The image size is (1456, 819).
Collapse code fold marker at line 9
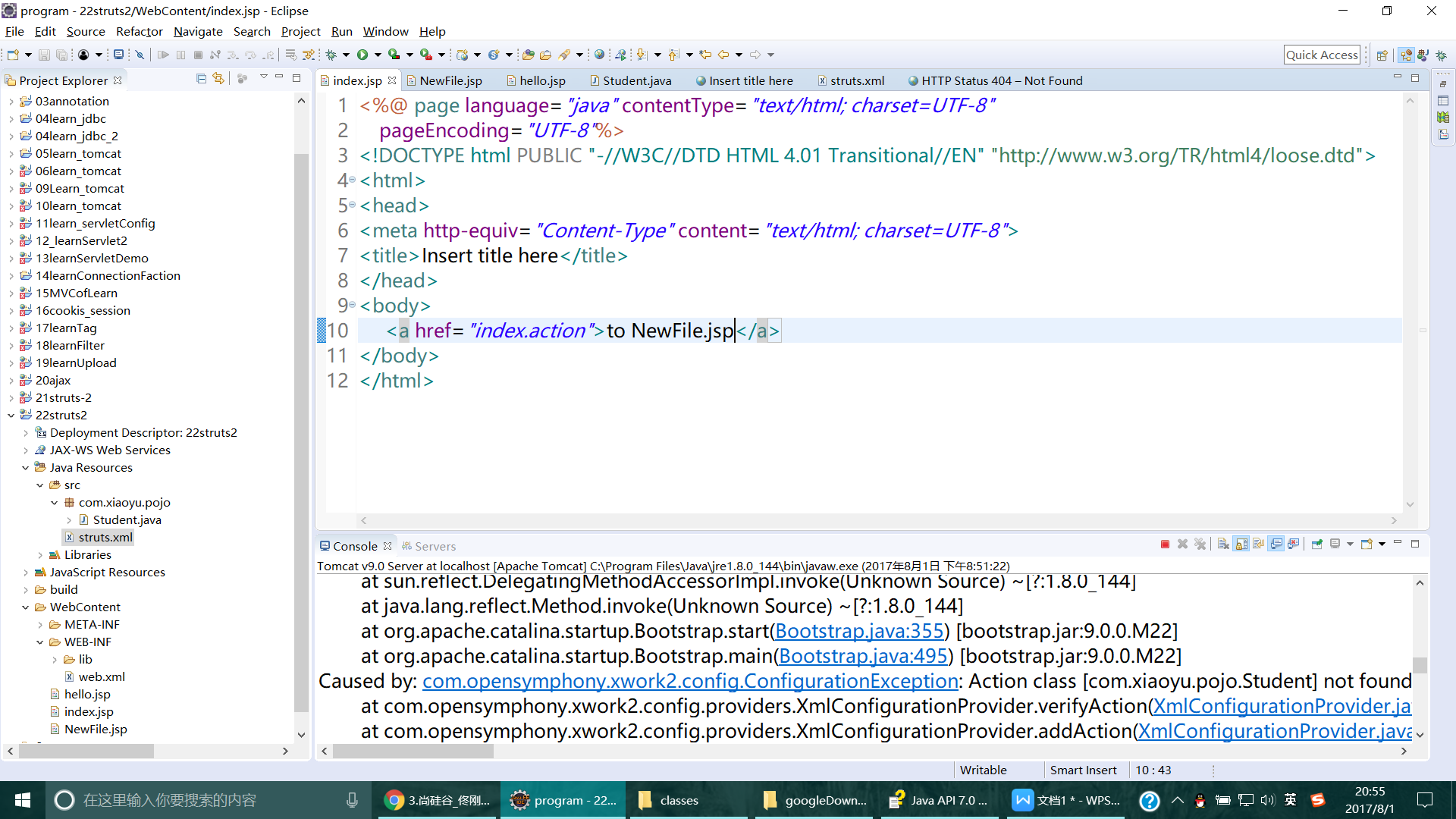point(353,305)
